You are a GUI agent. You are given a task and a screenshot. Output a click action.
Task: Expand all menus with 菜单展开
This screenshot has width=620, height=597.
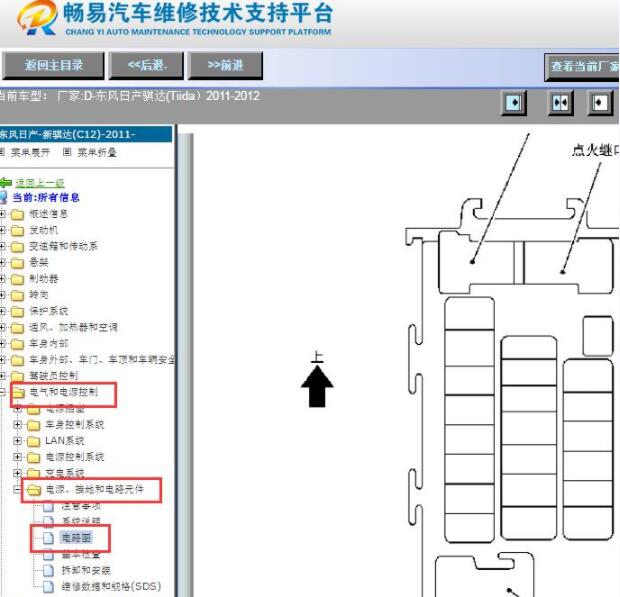(x=30, y=152)
